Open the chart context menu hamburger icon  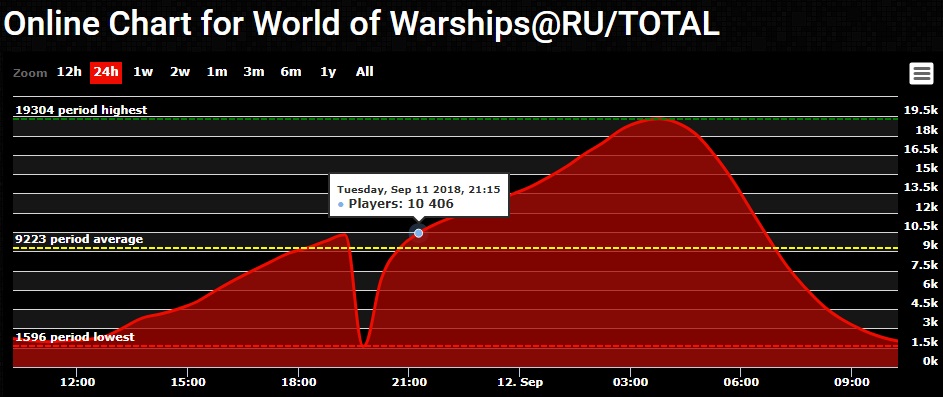coord(921,73)
